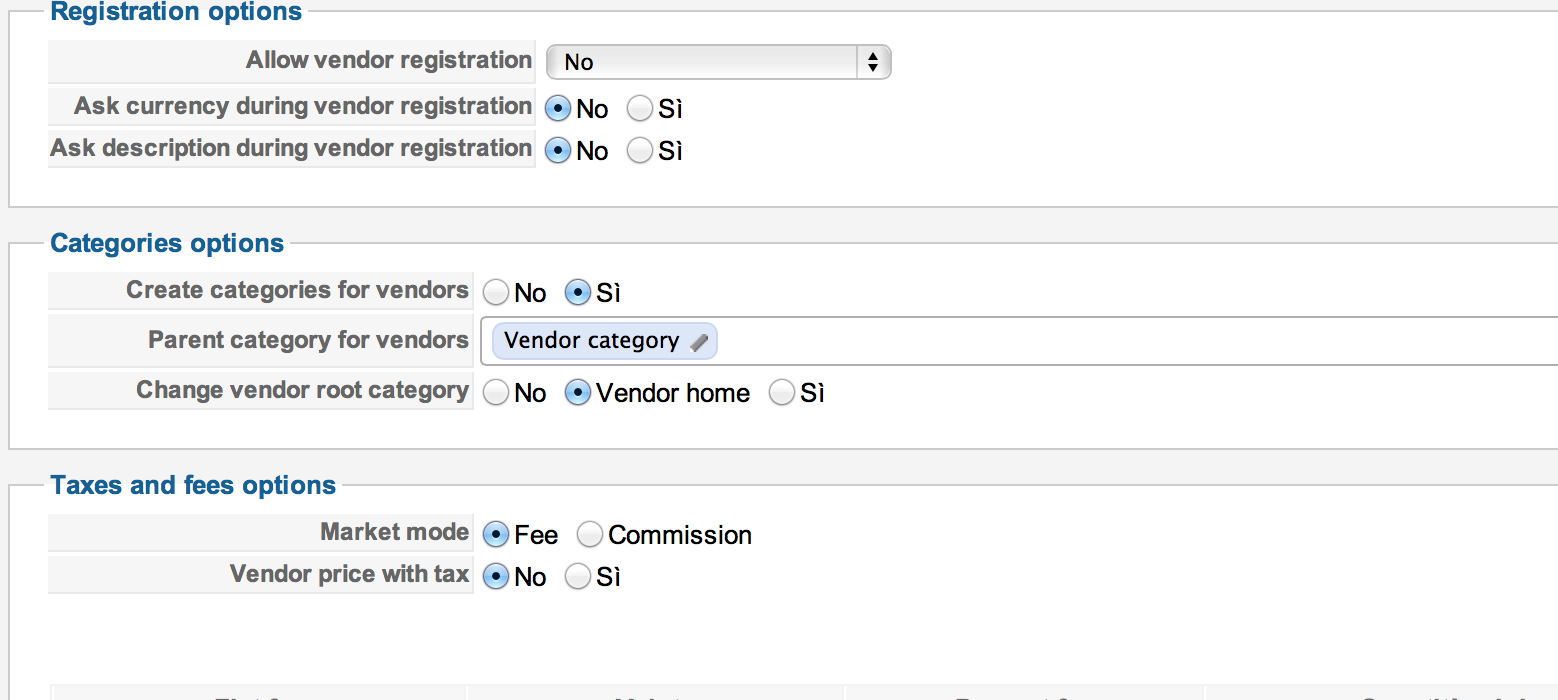Select No for Ask description during registration
Viewport: 1558px width, 700px height.
(x=558, y=150)
